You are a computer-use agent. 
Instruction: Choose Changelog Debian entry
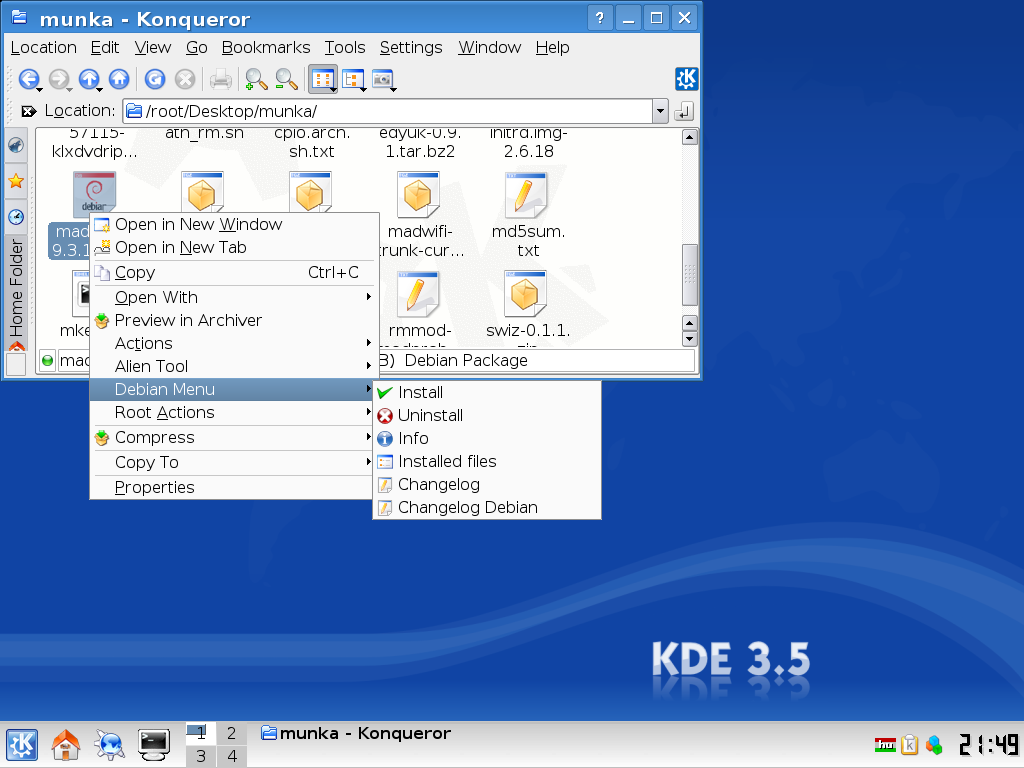click(x=487, y=507)
